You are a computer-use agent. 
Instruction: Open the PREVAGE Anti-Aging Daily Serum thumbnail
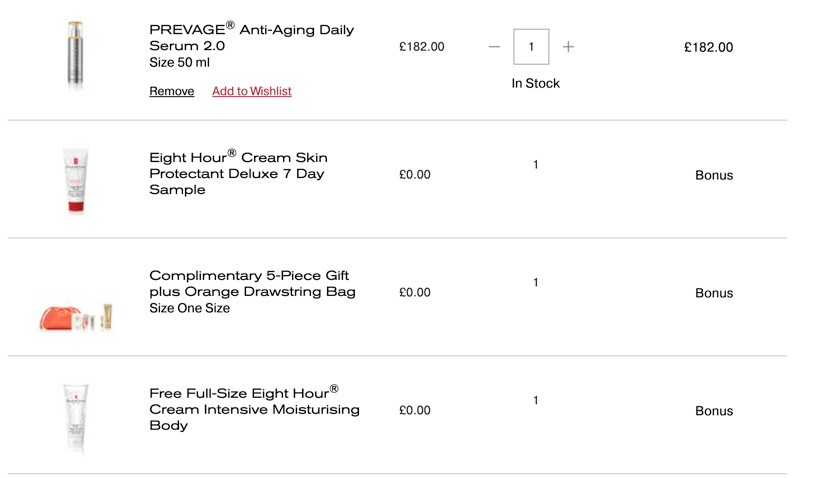75,54
